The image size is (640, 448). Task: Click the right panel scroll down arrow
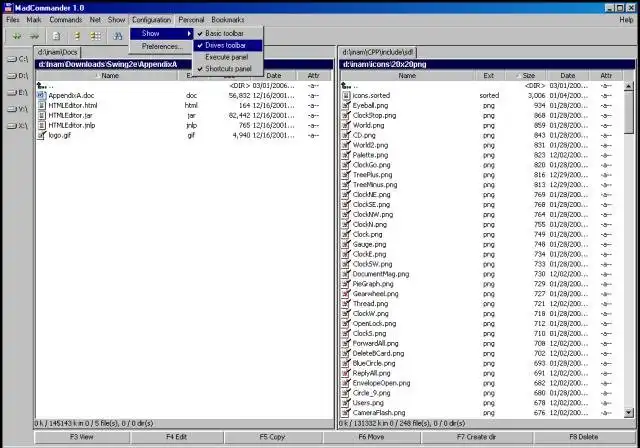[x=629, y=413]
